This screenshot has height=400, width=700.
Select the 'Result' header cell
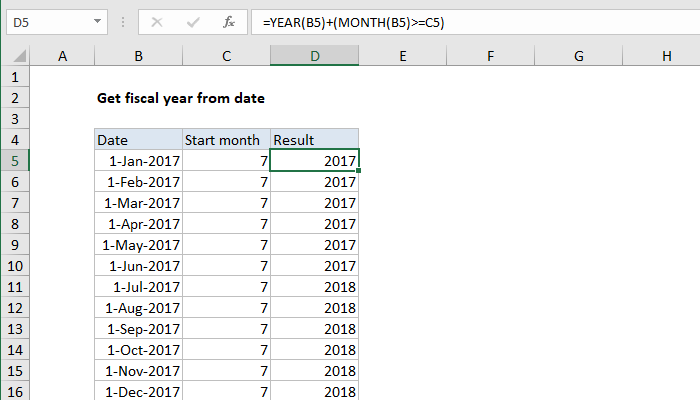click(314, 140)
